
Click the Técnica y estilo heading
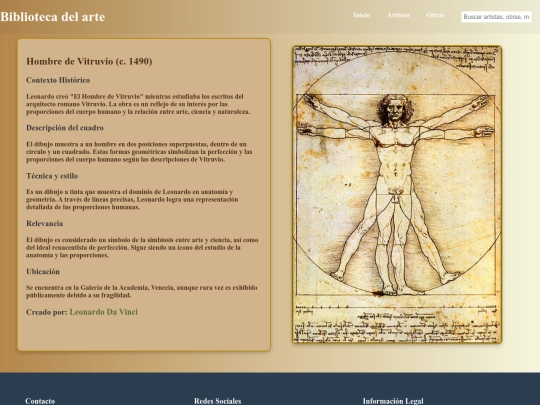[52, 176]
